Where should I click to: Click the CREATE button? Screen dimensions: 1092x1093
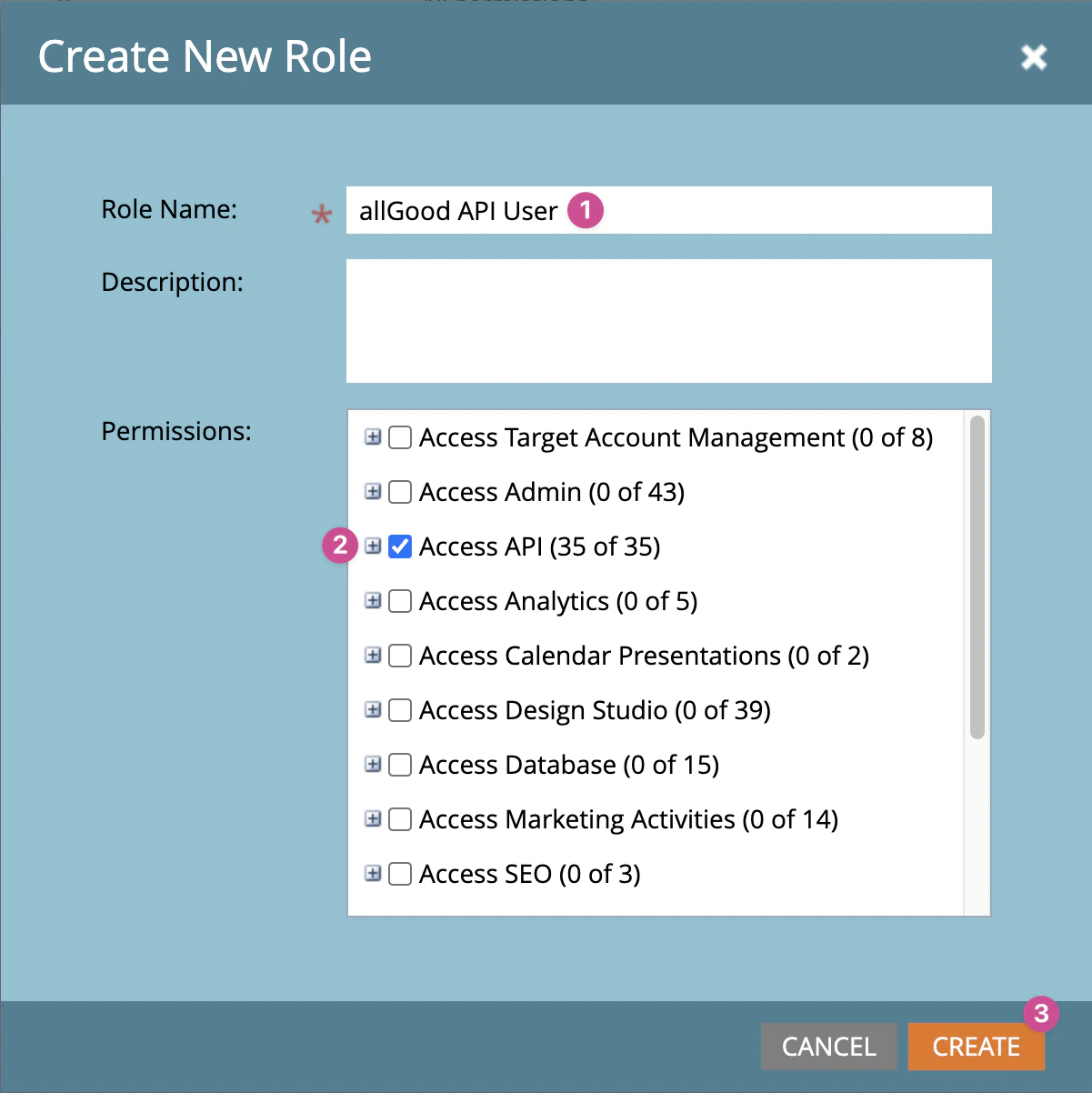pyautogui.click(x=976, y=1047)
